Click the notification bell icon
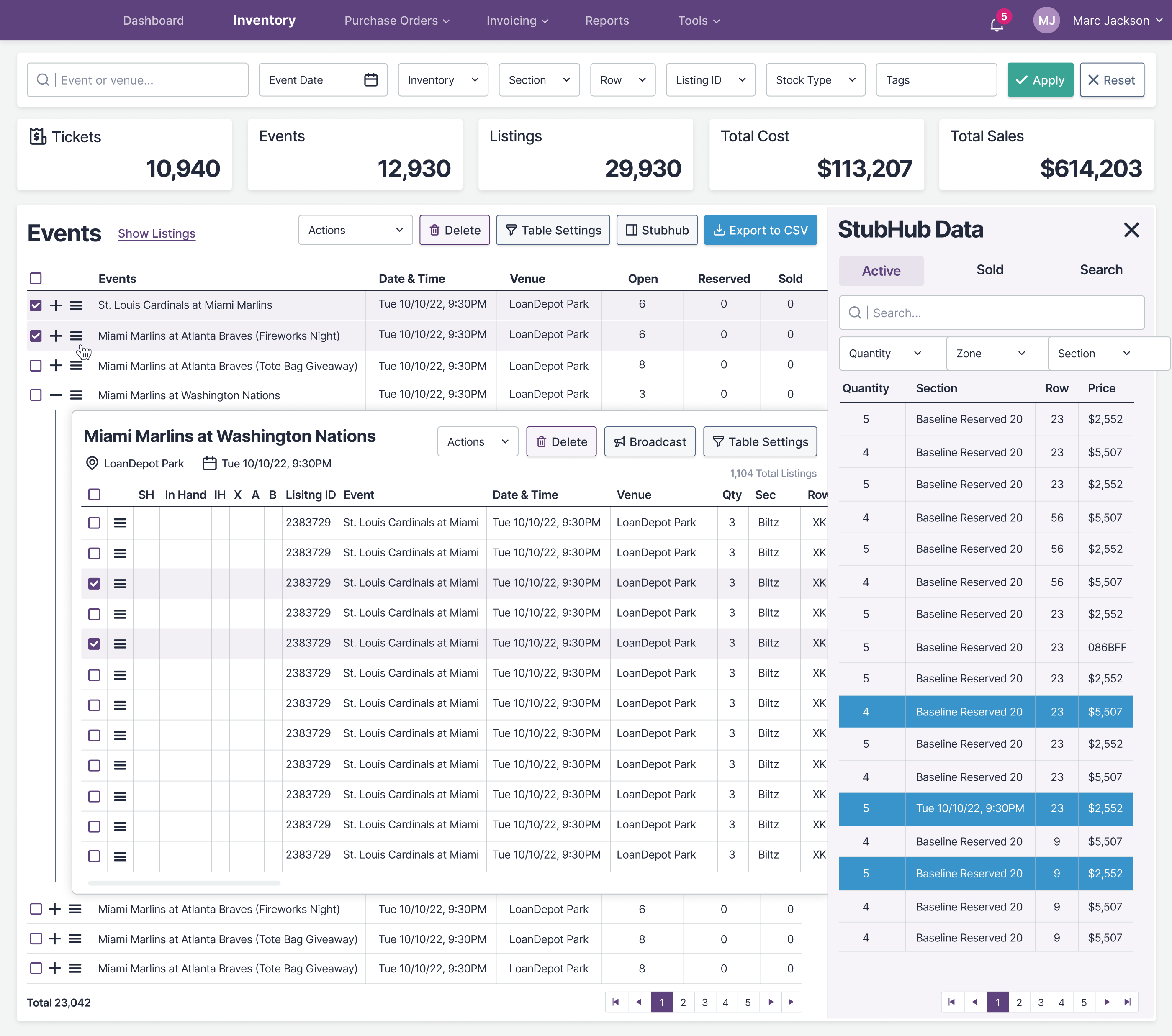The height and width of the screenshot is (1036, 1172). (x=997, y=24)
